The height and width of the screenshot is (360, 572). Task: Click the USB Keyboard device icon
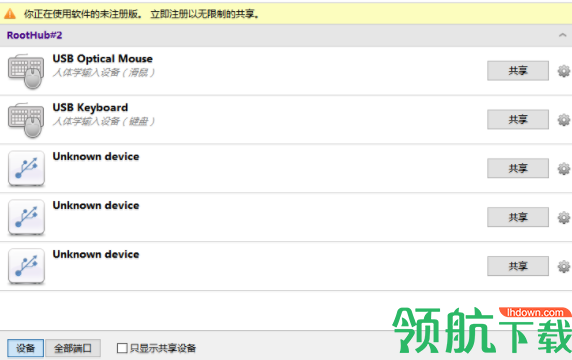[26, 120]
